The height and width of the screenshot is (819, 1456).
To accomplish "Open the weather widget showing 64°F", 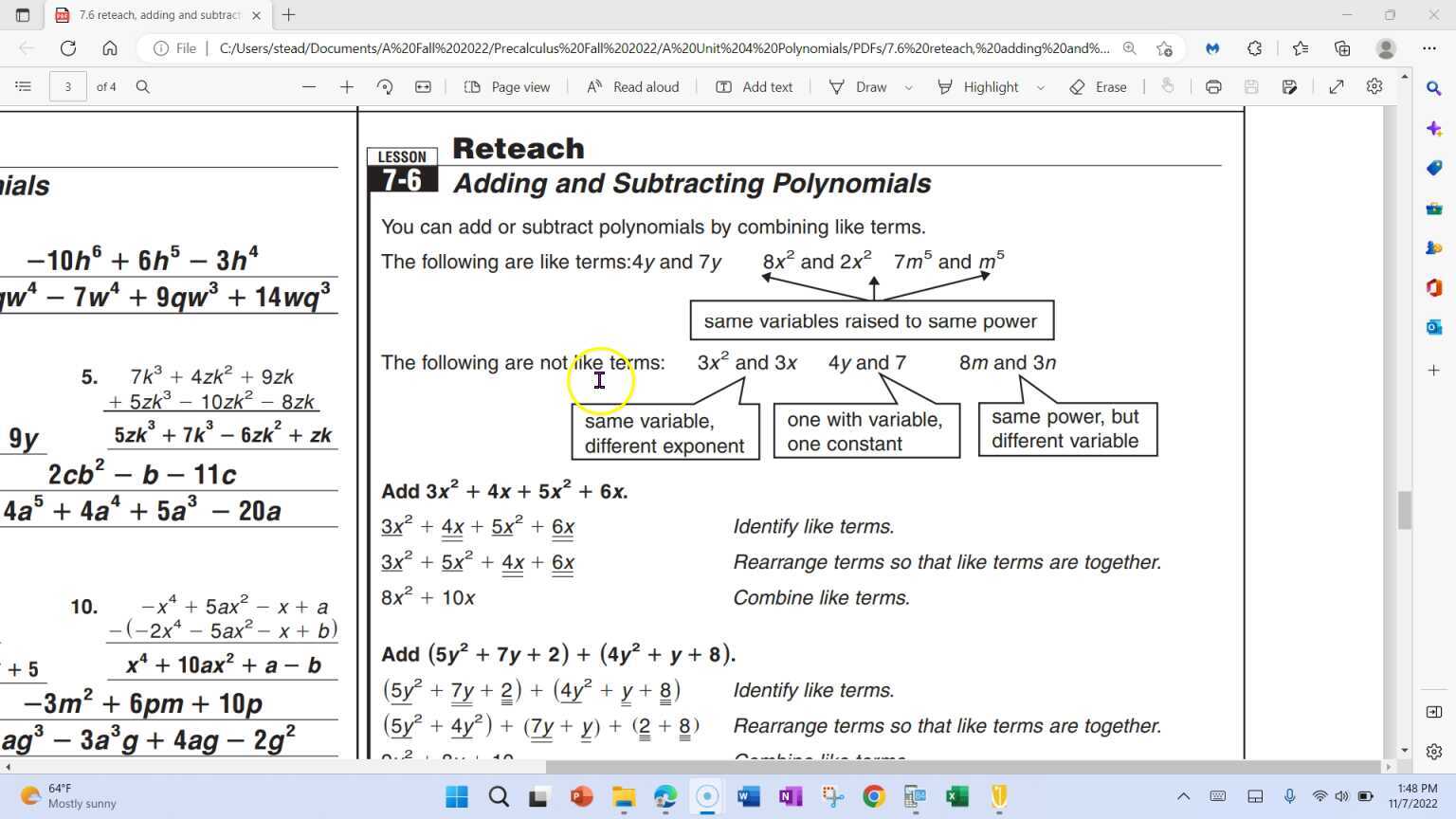I will click(68, 796).
